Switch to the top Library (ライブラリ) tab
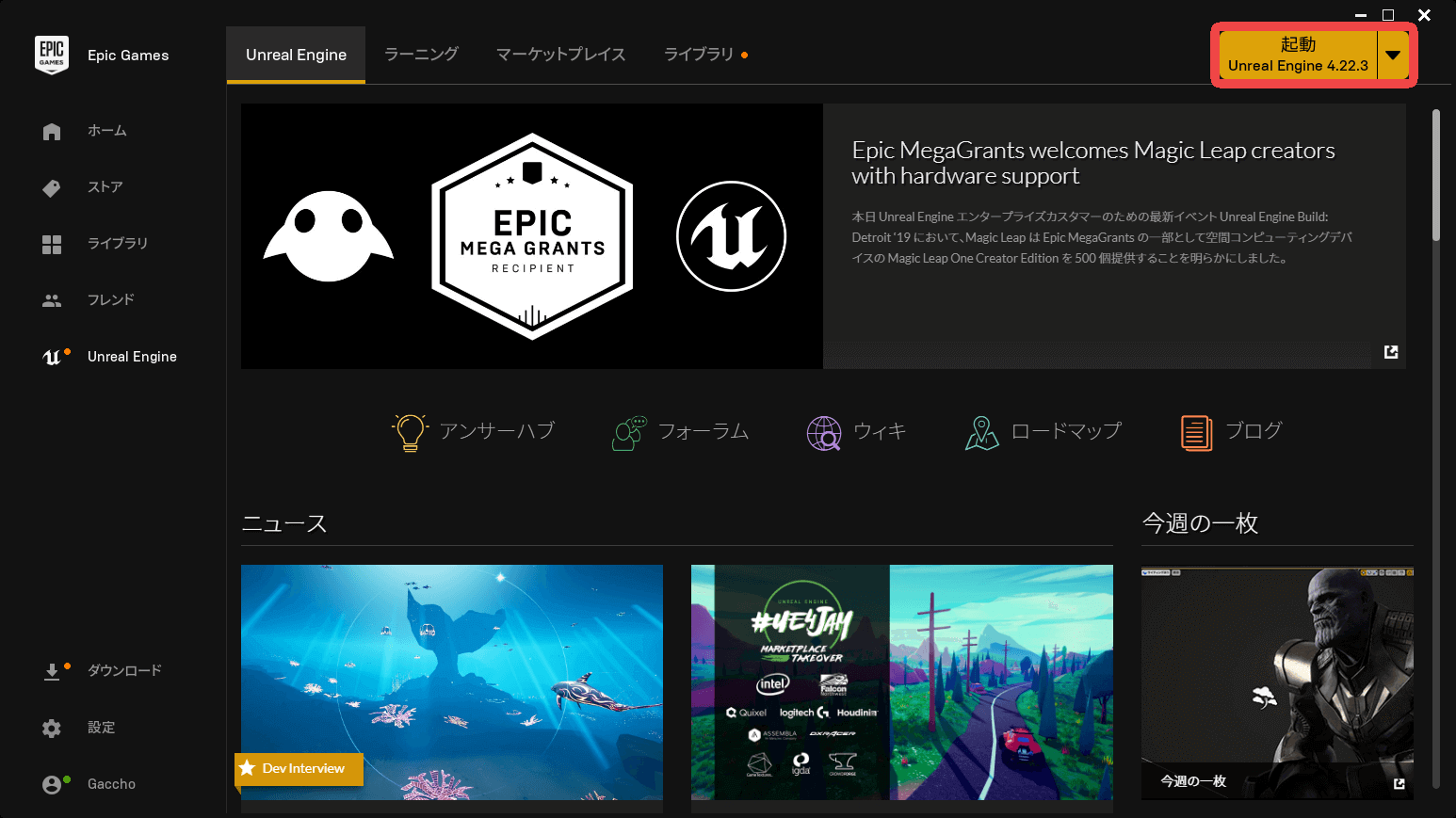The height and width of the screenshot is (818, 1456). 699,55
